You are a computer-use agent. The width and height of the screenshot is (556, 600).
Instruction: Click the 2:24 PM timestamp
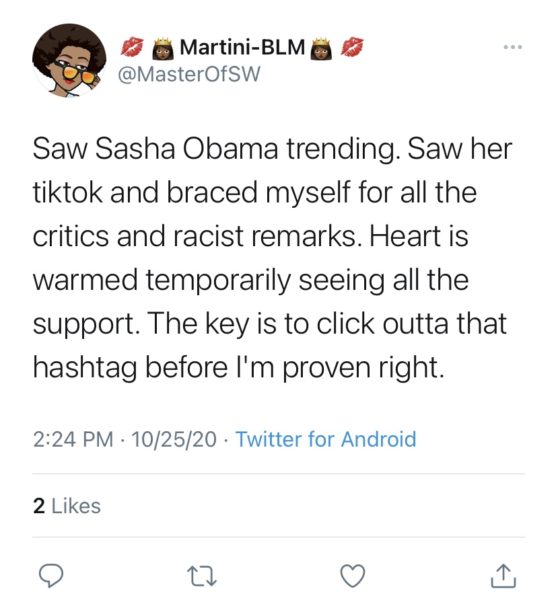pos(73,439)
